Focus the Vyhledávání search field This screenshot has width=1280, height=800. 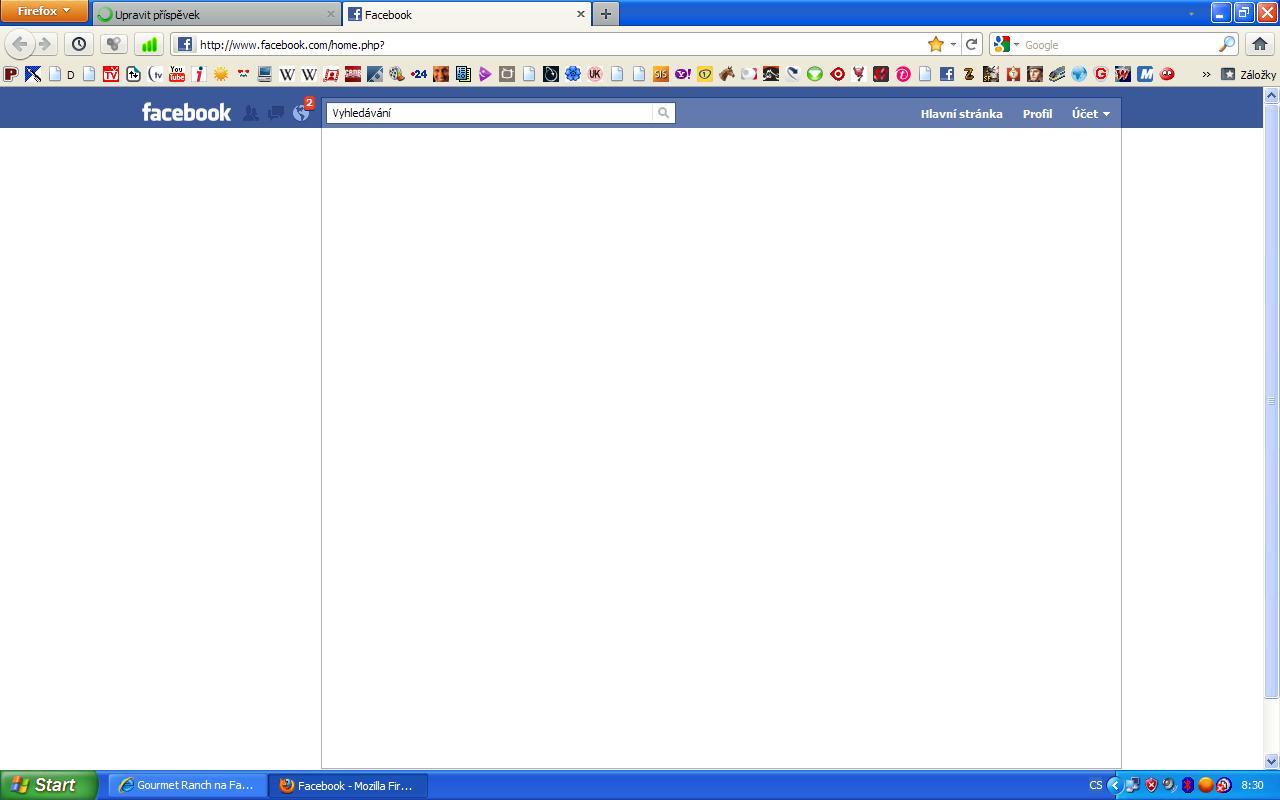pos(490,113)
